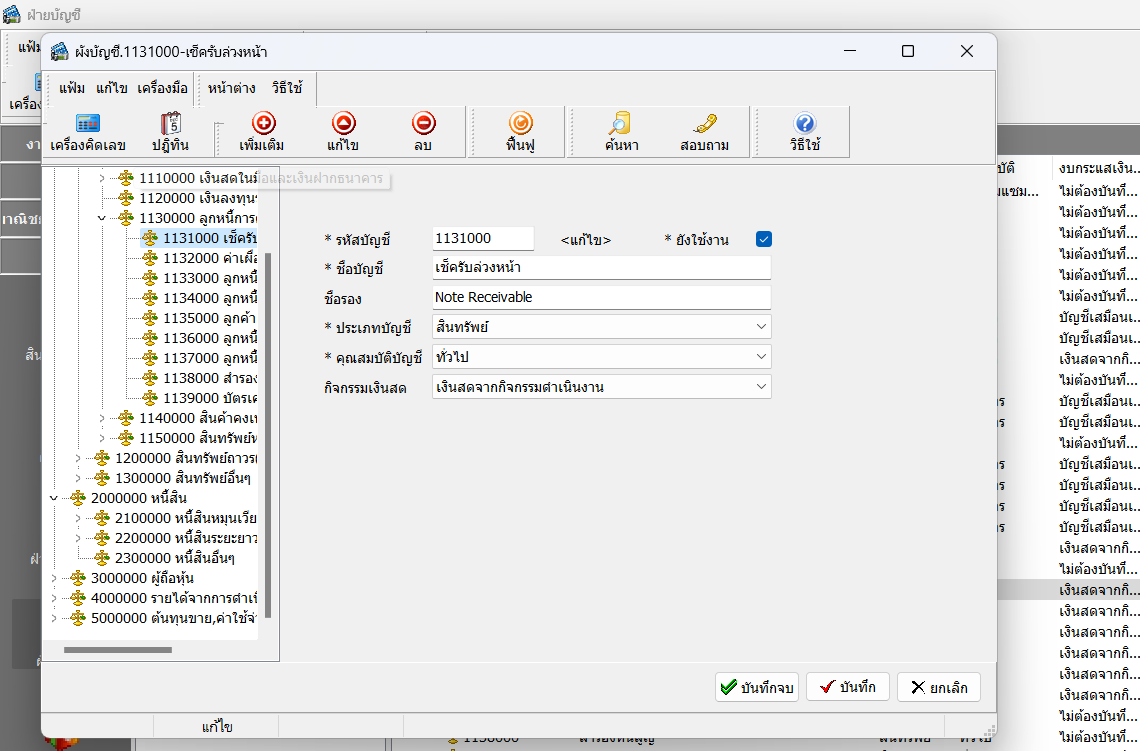Collapse the 2000000 หนี้สิน tree node

pyautogui.click(x=54, y=498)
